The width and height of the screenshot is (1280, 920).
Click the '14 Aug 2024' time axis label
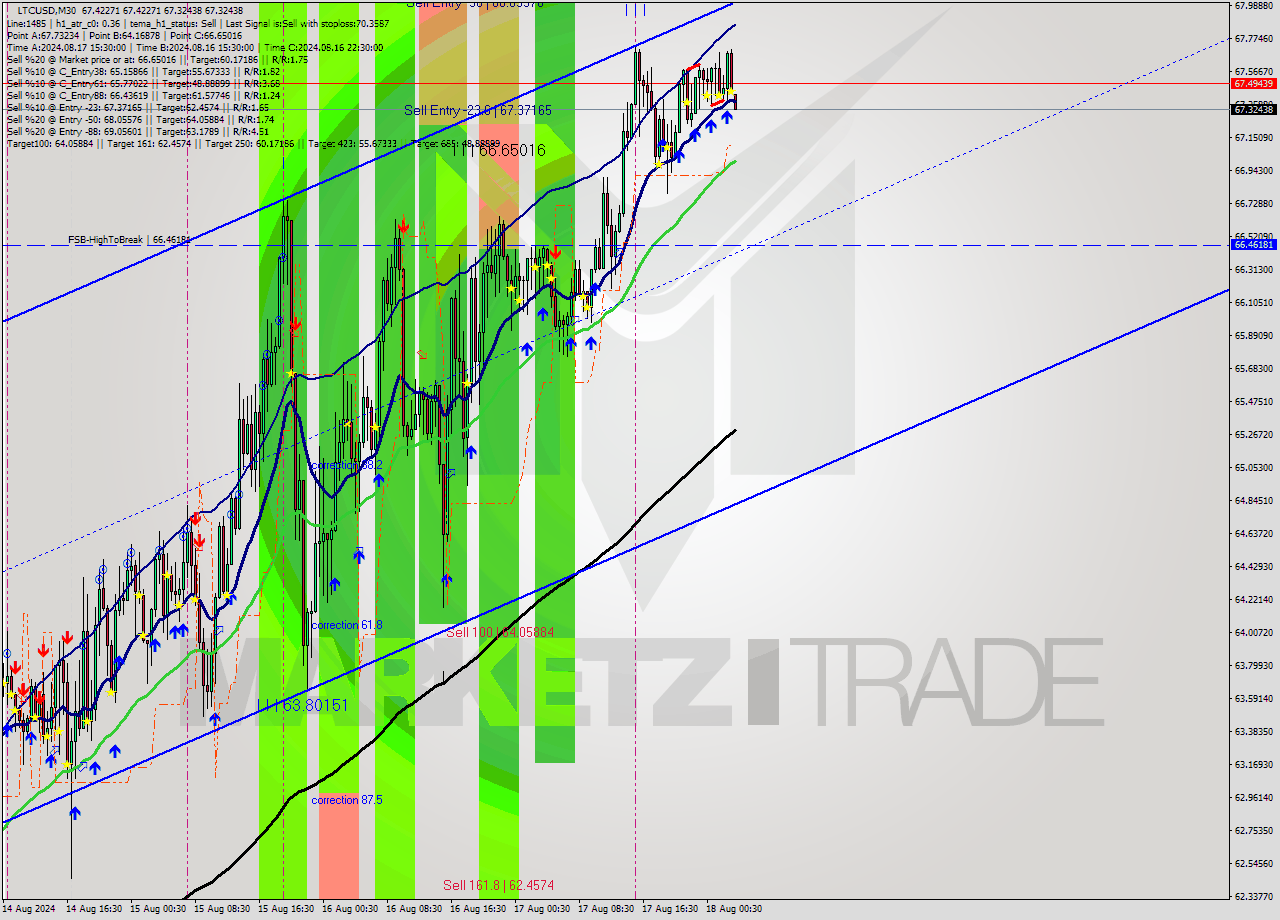click(x=31, y=909)
